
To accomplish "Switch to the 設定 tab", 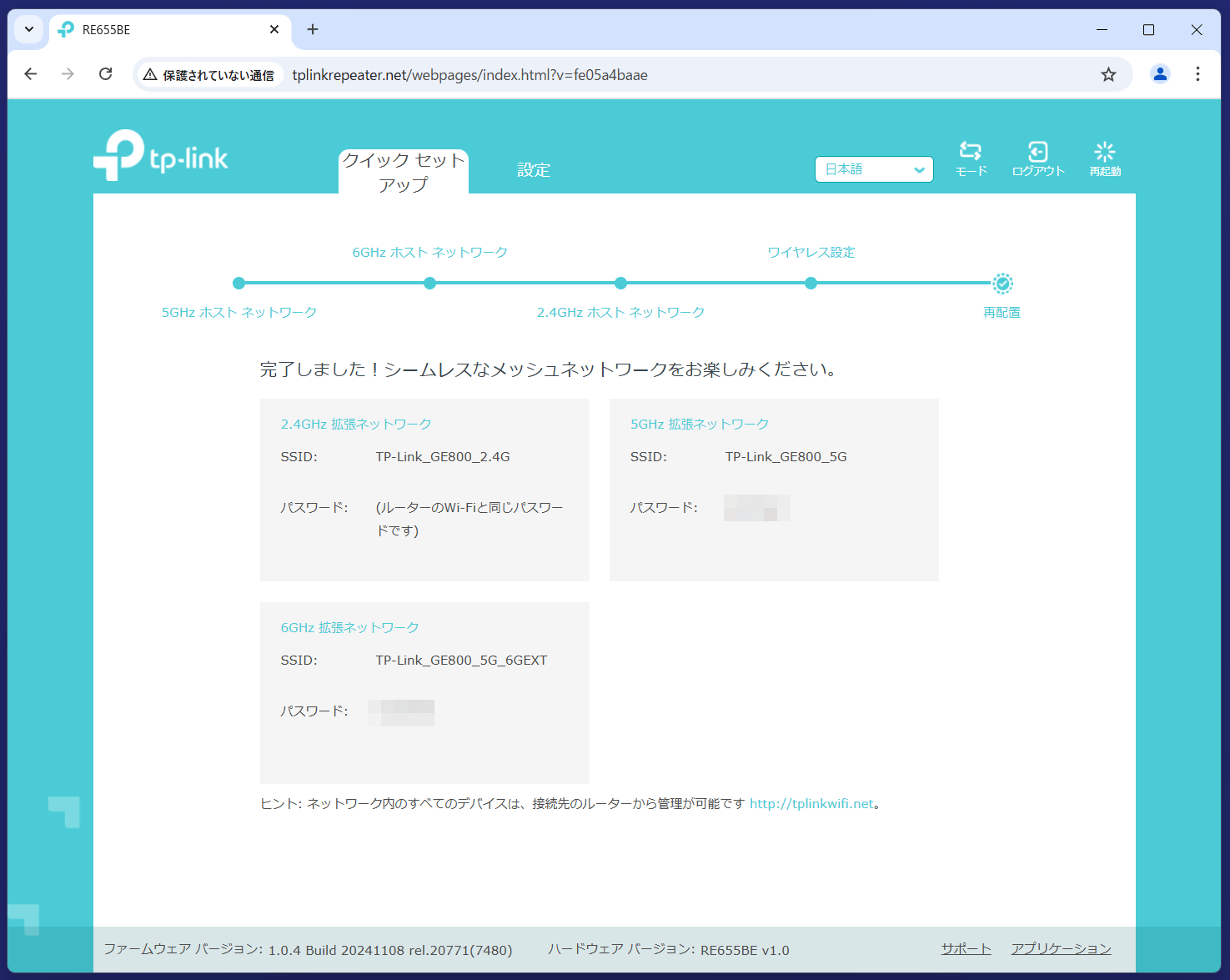I will point(534,170).
